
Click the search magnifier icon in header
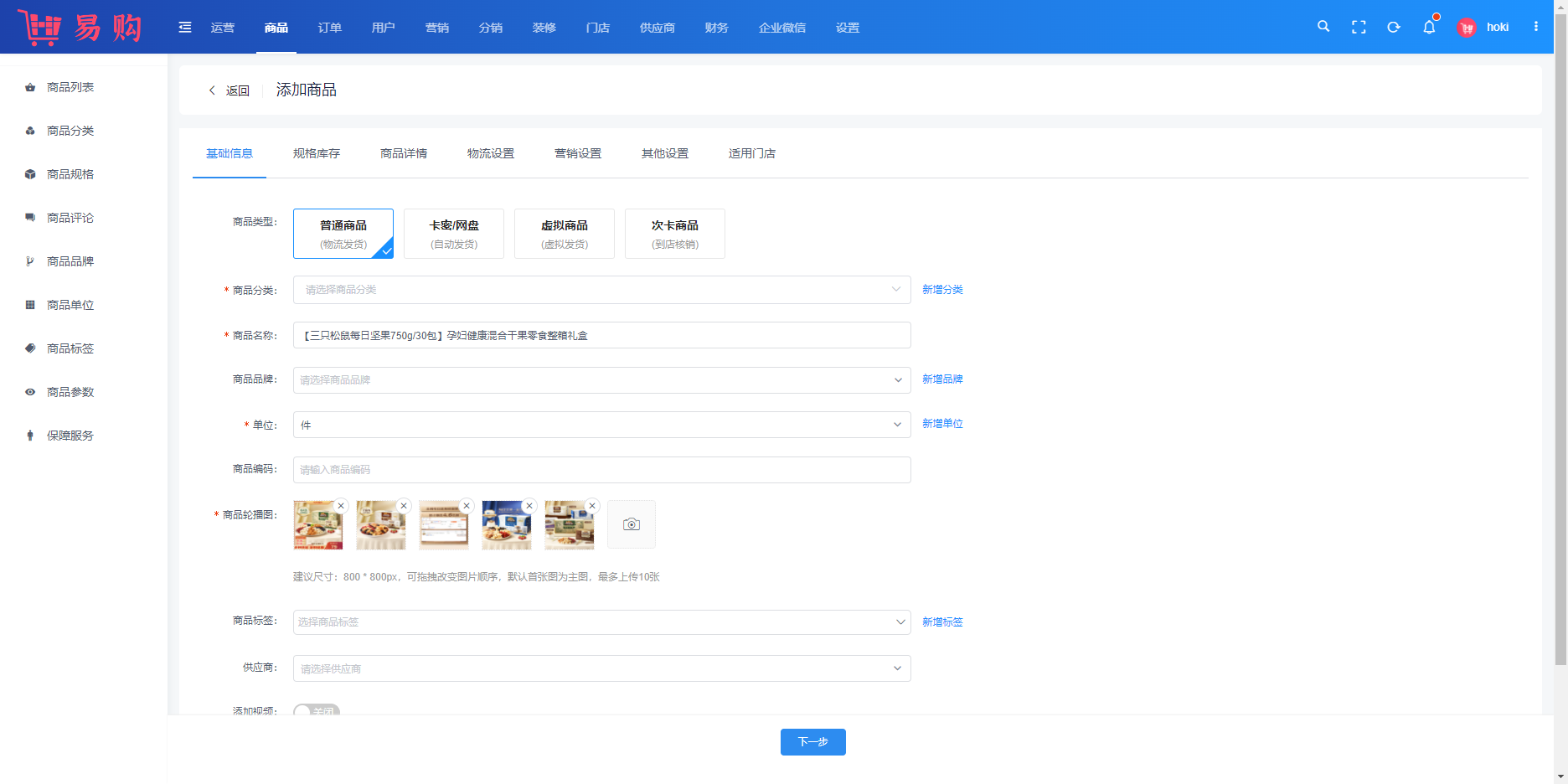[1323, 27]
